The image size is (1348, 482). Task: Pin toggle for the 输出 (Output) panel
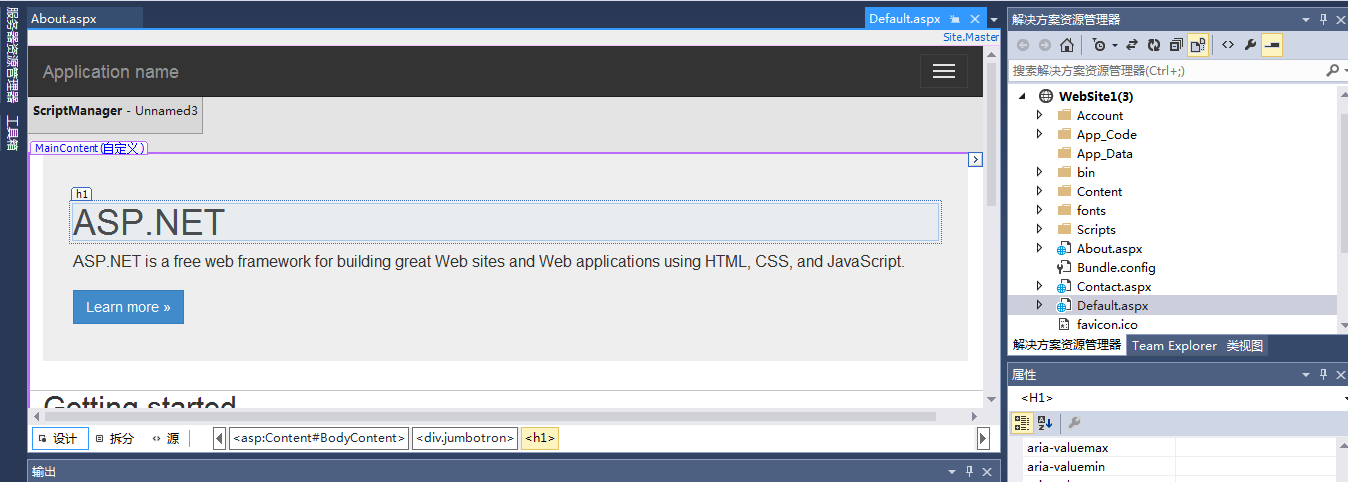(x=968, y=472)
